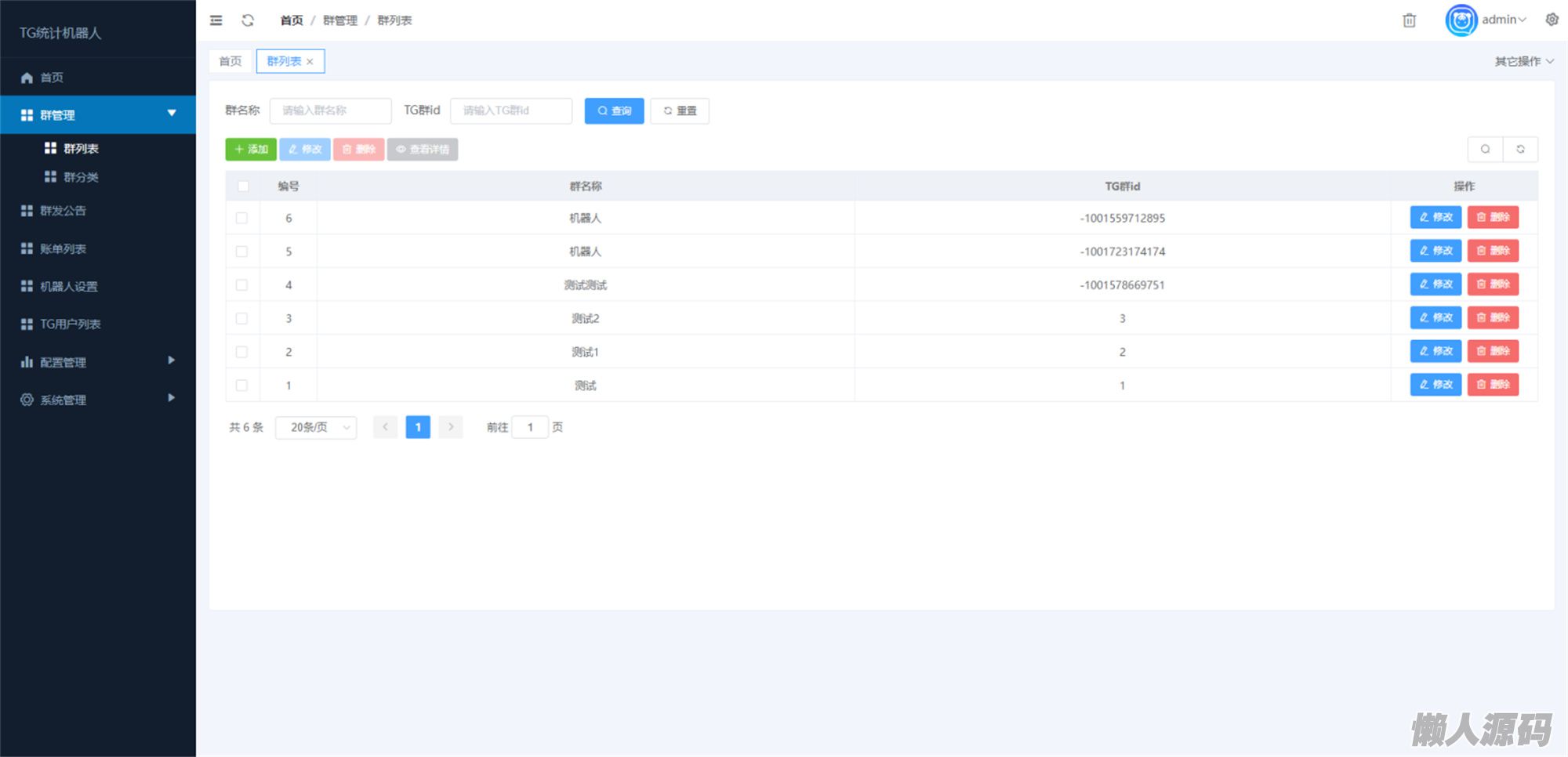Switch to the 首页 tab
This screenshot has width=1568, height=757.
pos(230,61)
